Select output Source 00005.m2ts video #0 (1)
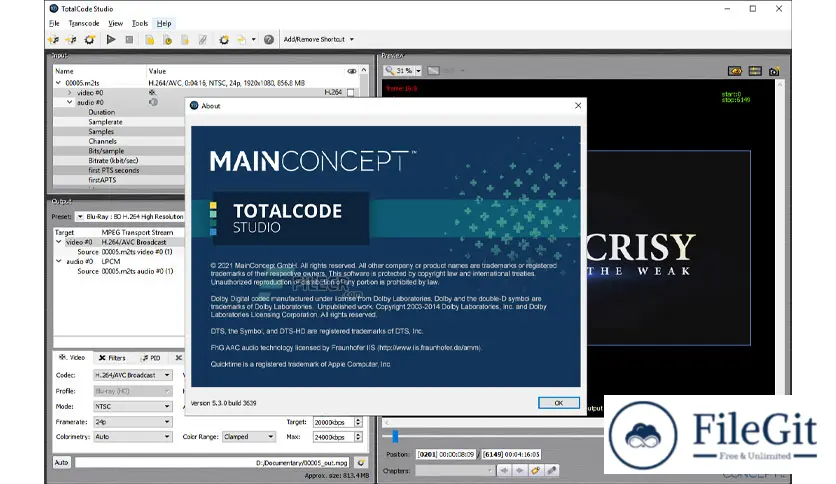Viewport: 836px width, 484px height. pos(119,252)
